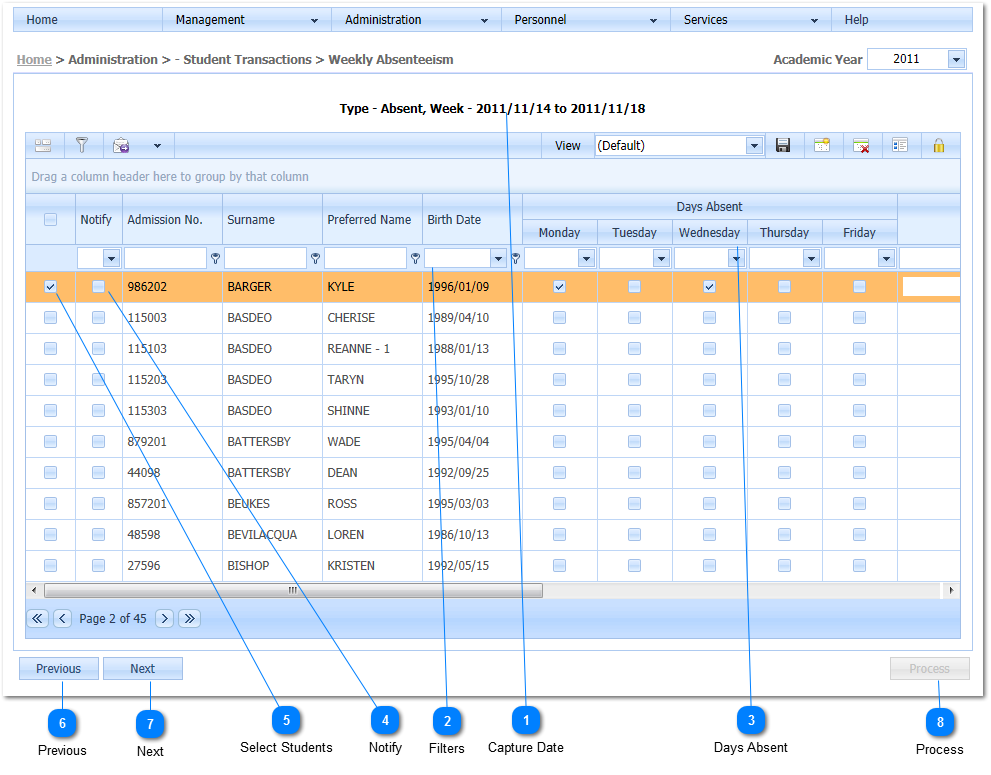The image size is (991, 775).
Task: Sort by the Birth Date column header
Action: pos(472,219)
